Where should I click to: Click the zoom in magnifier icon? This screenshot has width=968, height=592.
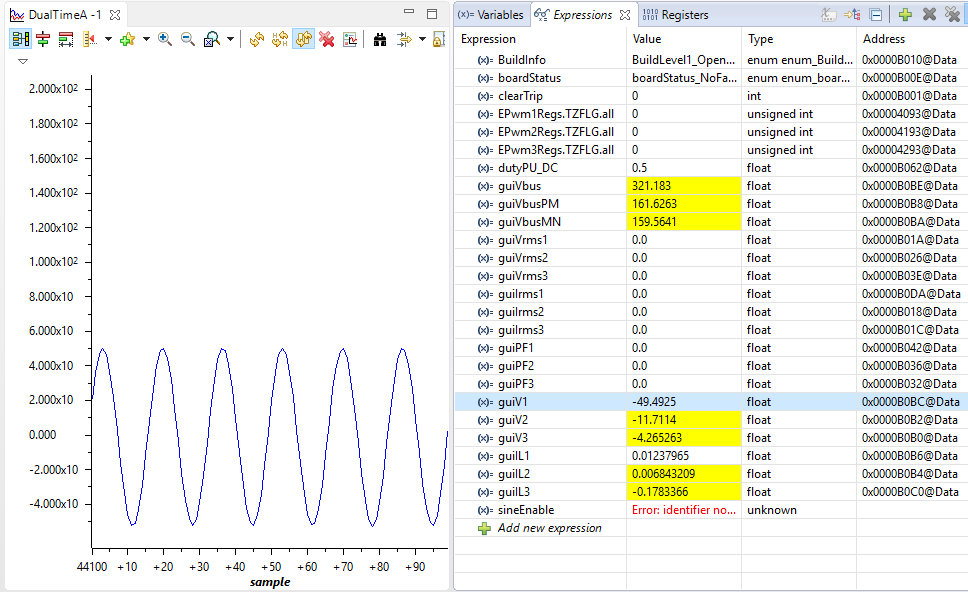165,39
